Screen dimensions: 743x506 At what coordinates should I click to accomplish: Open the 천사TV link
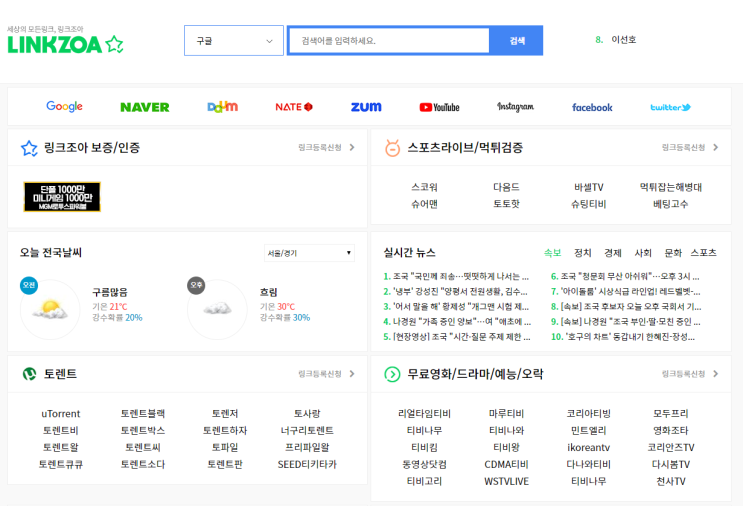(x=671, y=481)
